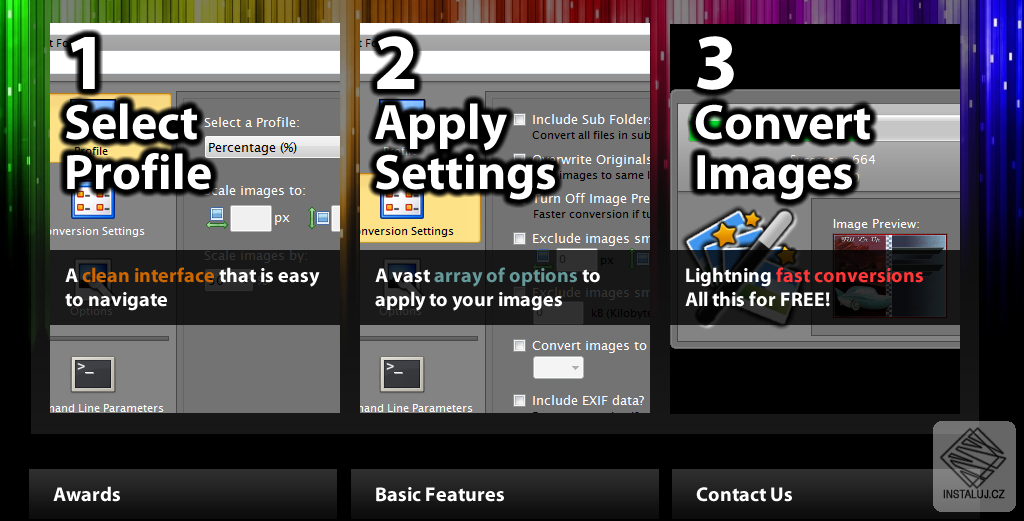This screenshot has width=1024, height=521.
Task: Open the Contact Us section header
Action: click(825, 494)
